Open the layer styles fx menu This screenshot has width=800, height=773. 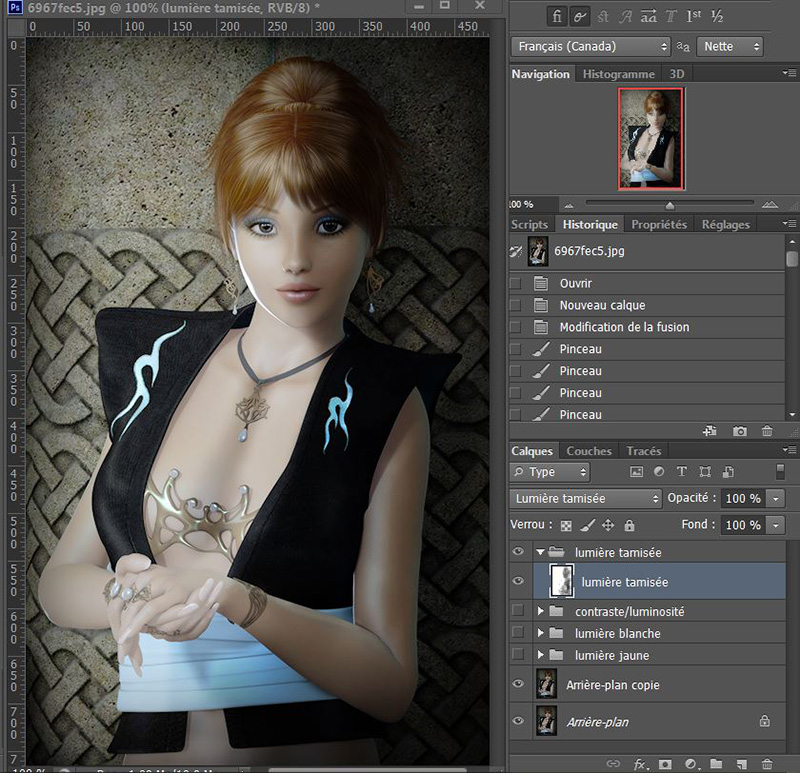641,764
